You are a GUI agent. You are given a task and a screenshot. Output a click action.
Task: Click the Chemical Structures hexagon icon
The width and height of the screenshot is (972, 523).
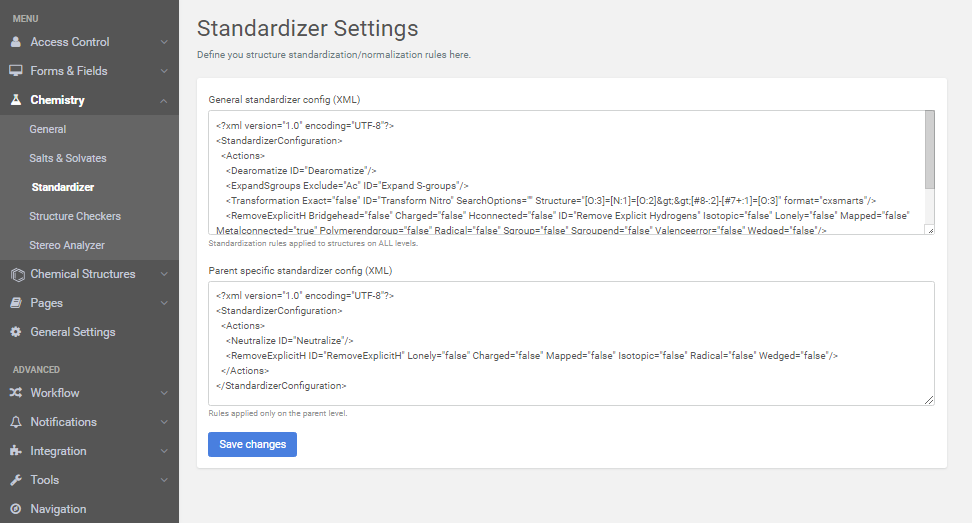(16, 274)
